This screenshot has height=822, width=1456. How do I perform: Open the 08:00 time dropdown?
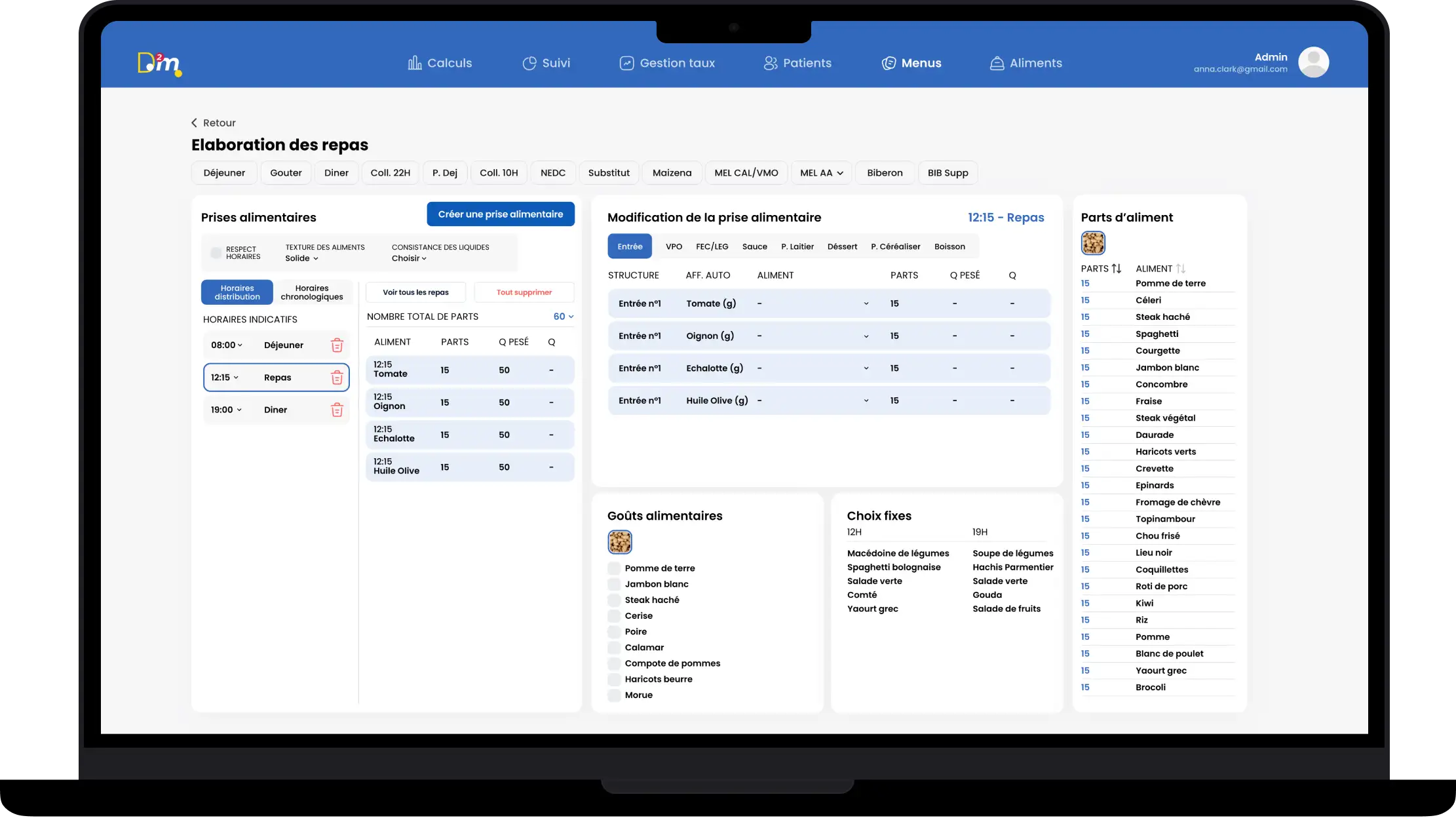pos(227,345)
